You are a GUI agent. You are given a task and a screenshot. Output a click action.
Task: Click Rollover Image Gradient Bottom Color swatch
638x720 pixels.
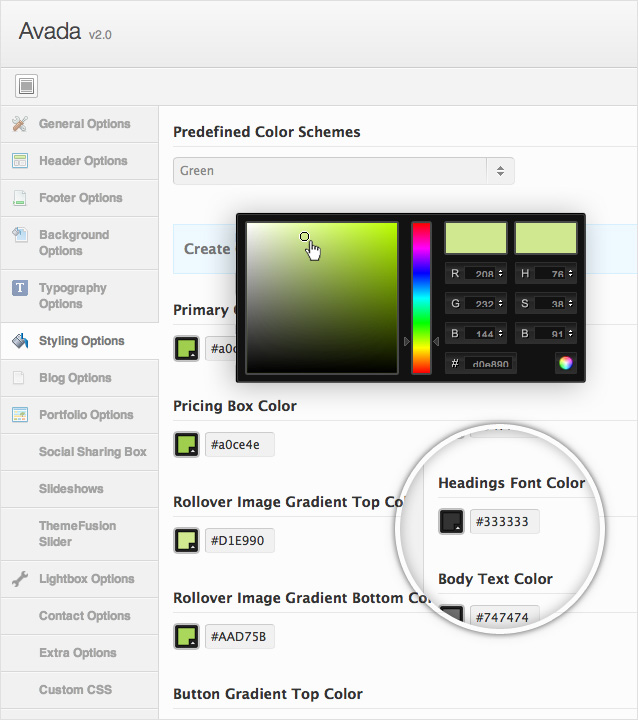186,636
